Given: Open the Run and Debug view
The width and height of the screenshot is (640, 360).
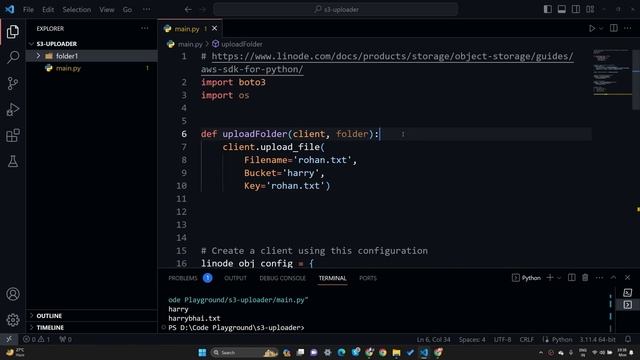Looking at the screenshot, I should point(13,109).
